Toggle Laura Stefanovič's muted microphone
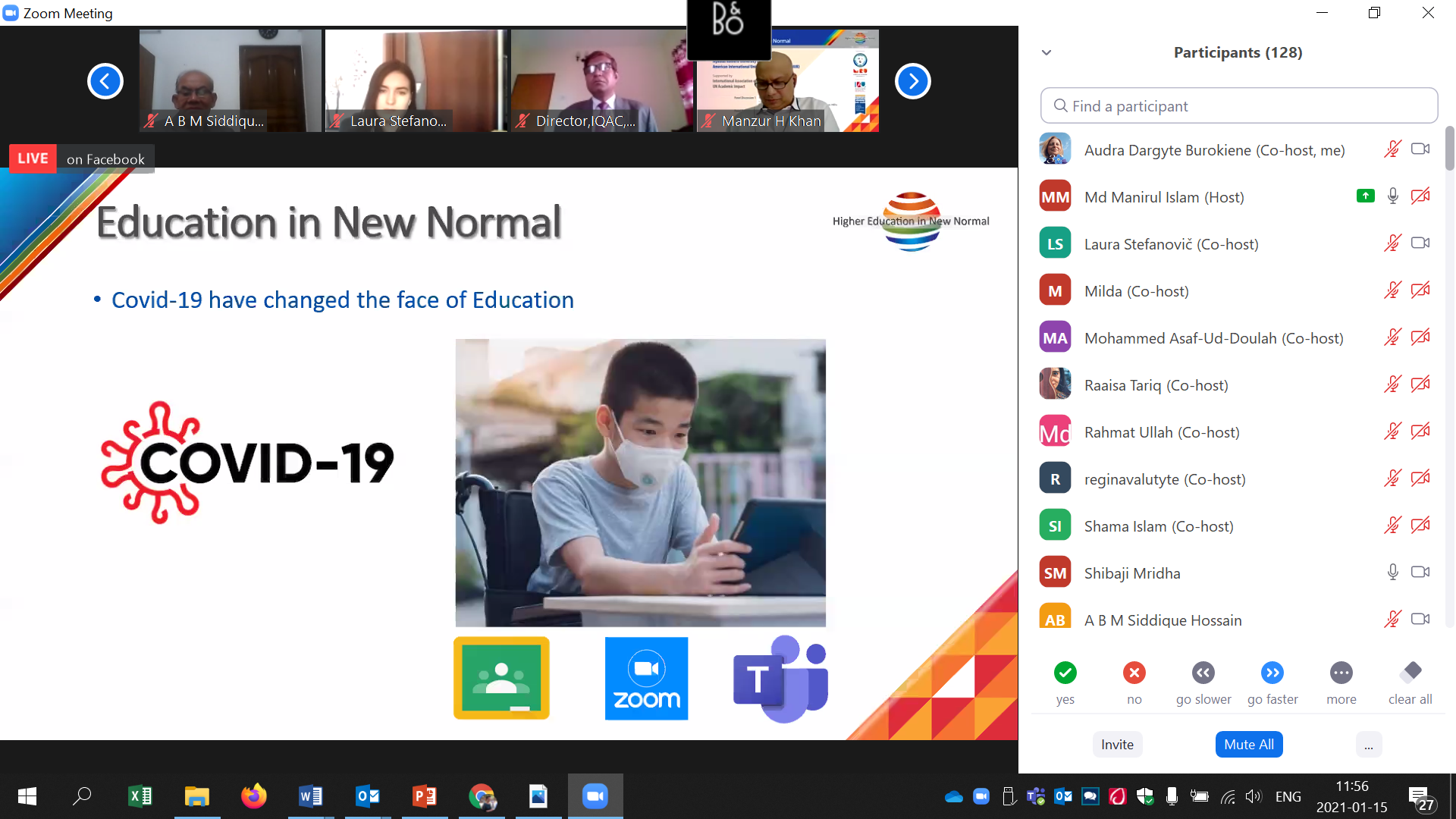Viewport: 1456px width, 819px height. tap(1392, 243)
